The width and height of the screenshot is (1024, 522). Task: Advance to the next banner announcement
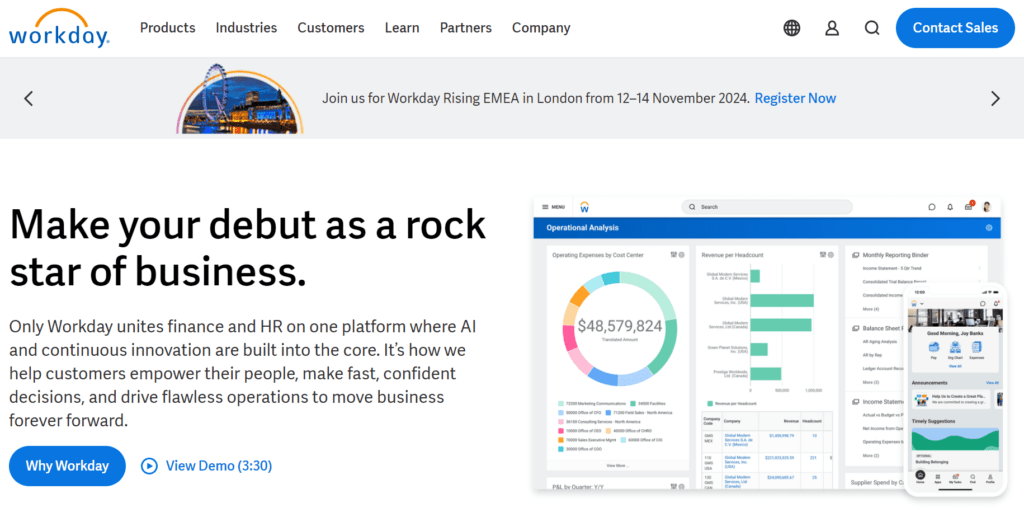click(995, 99)
